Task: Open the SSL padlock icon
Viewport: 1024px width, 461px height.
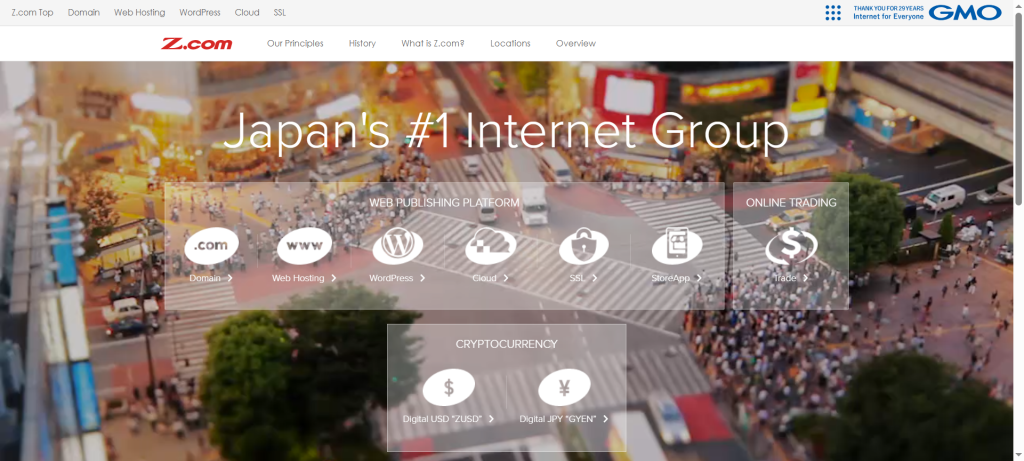Action: (583, 246)
